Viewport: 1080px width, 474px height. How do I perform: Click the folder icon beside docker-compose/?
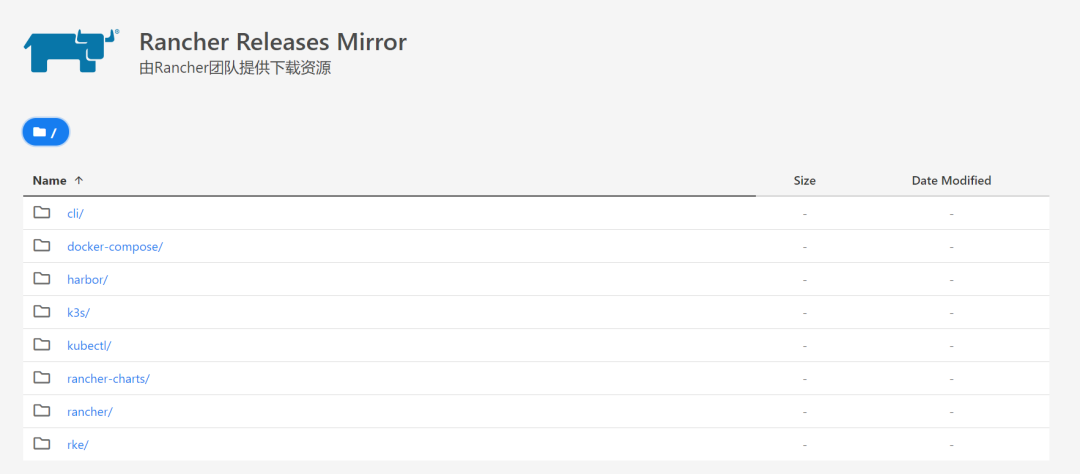pos(42,246)
